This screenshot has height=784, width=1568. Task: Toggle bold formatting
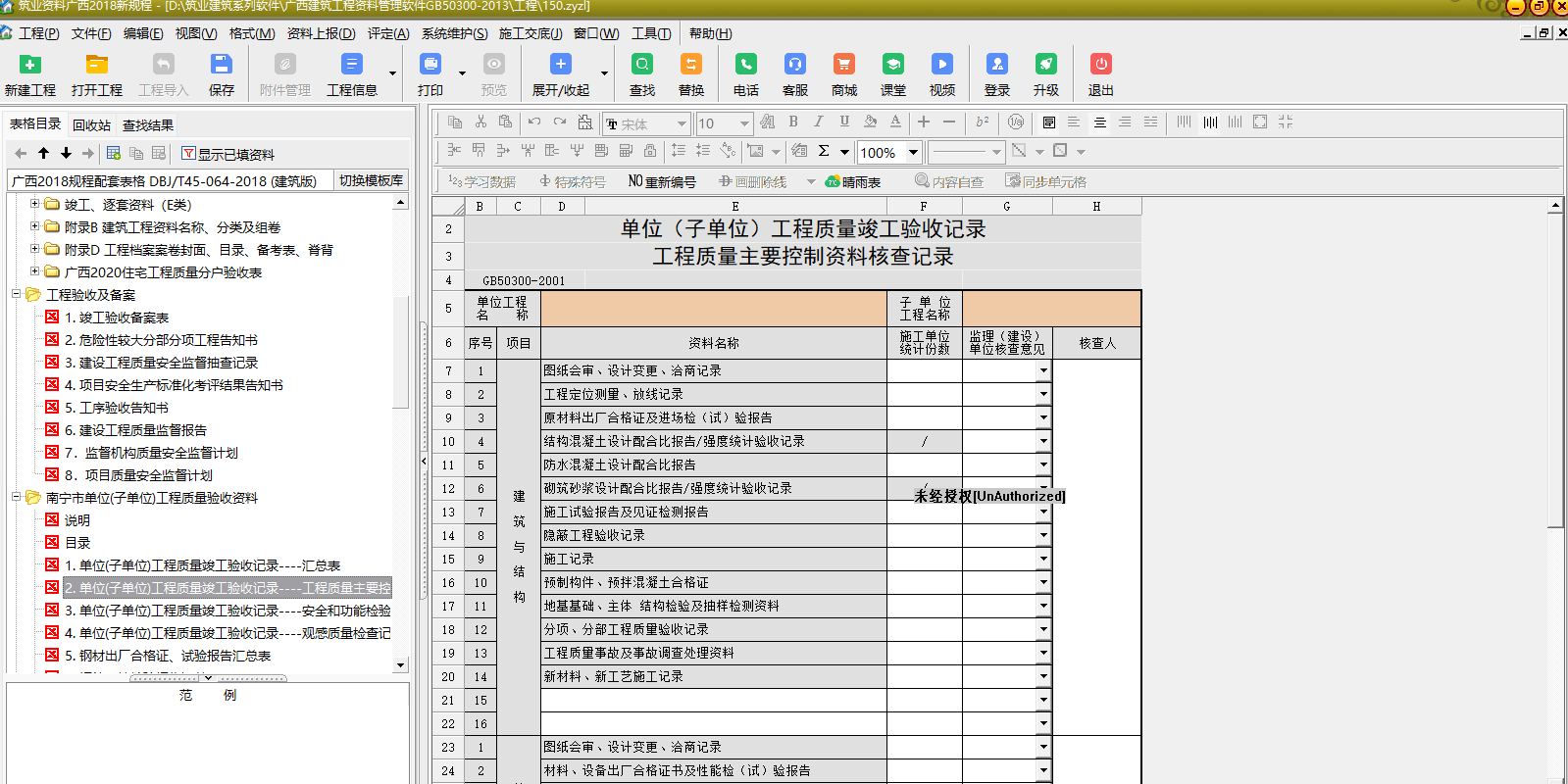click(x=793, y=122)
